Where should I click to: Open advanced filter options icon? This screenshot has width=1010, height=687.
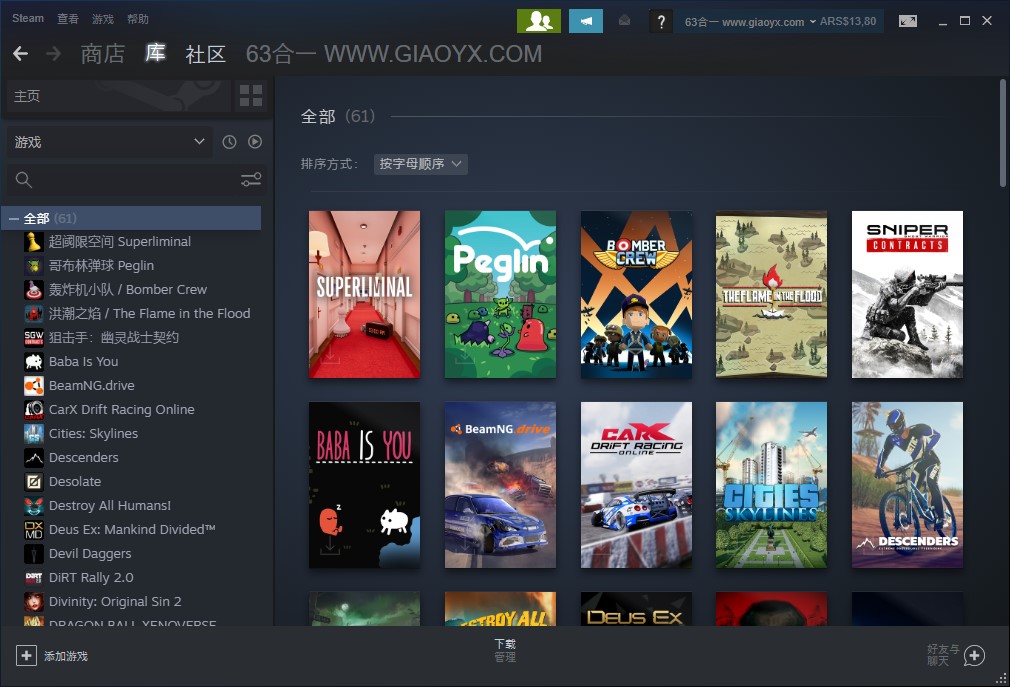[250, 180]
